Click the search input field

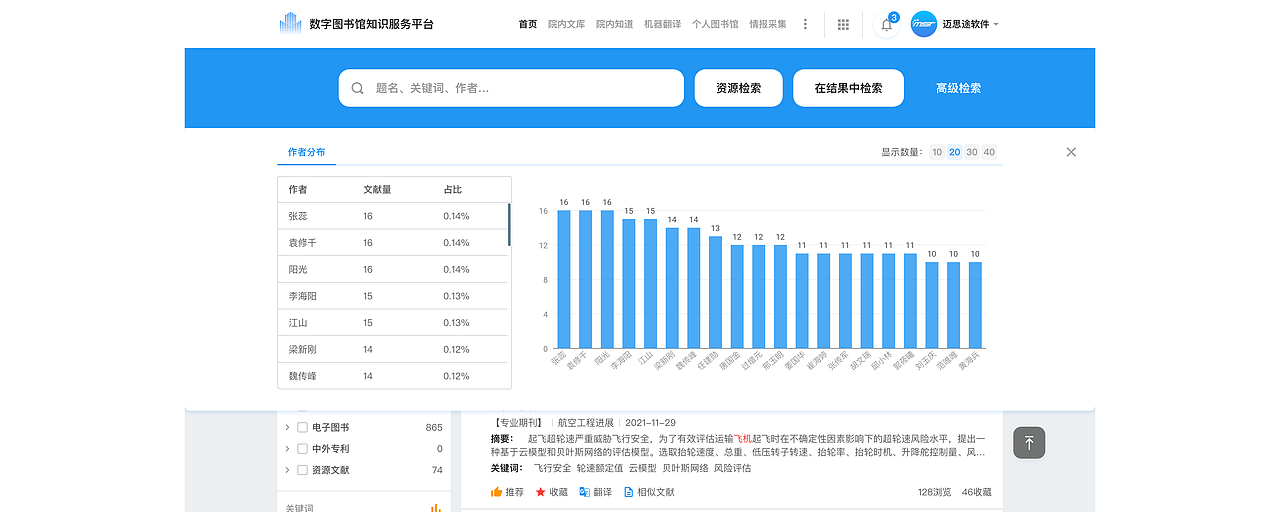coord(511,88)
